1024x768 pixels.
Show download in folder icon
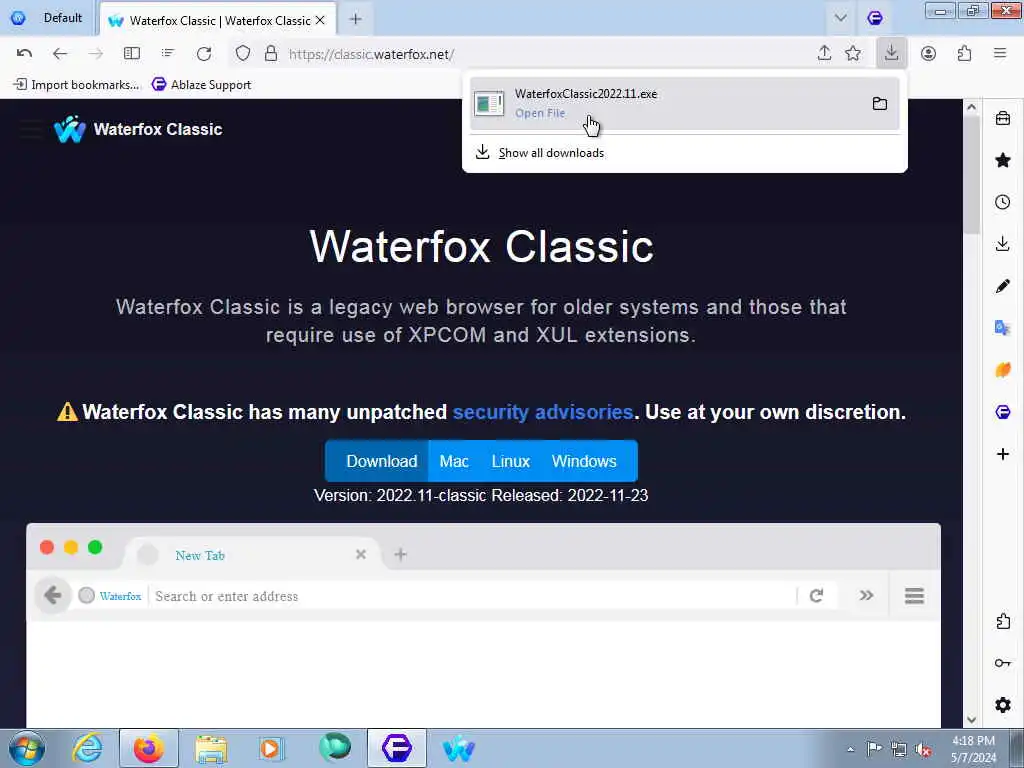tap(880, 103)
